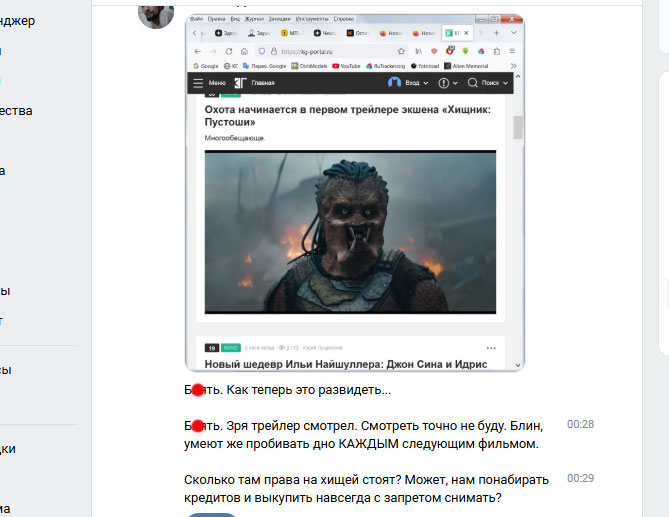Click the three-dot options on second article
Screen dimensions: 669x517
point(491,348)
